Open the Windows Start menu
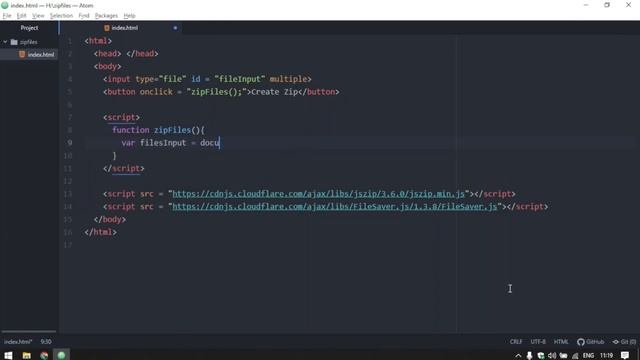 pos(9,356)
